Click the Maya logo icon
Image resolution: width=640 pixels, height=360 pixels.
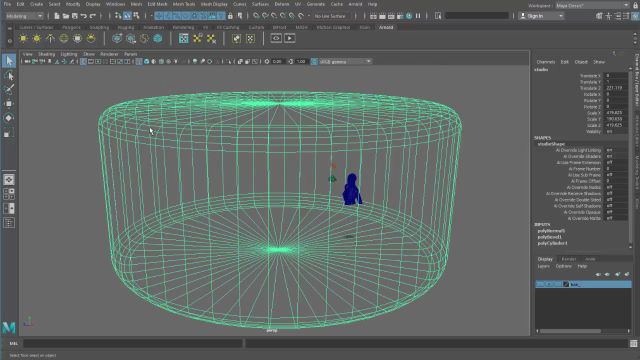click(x=9, y=327)
